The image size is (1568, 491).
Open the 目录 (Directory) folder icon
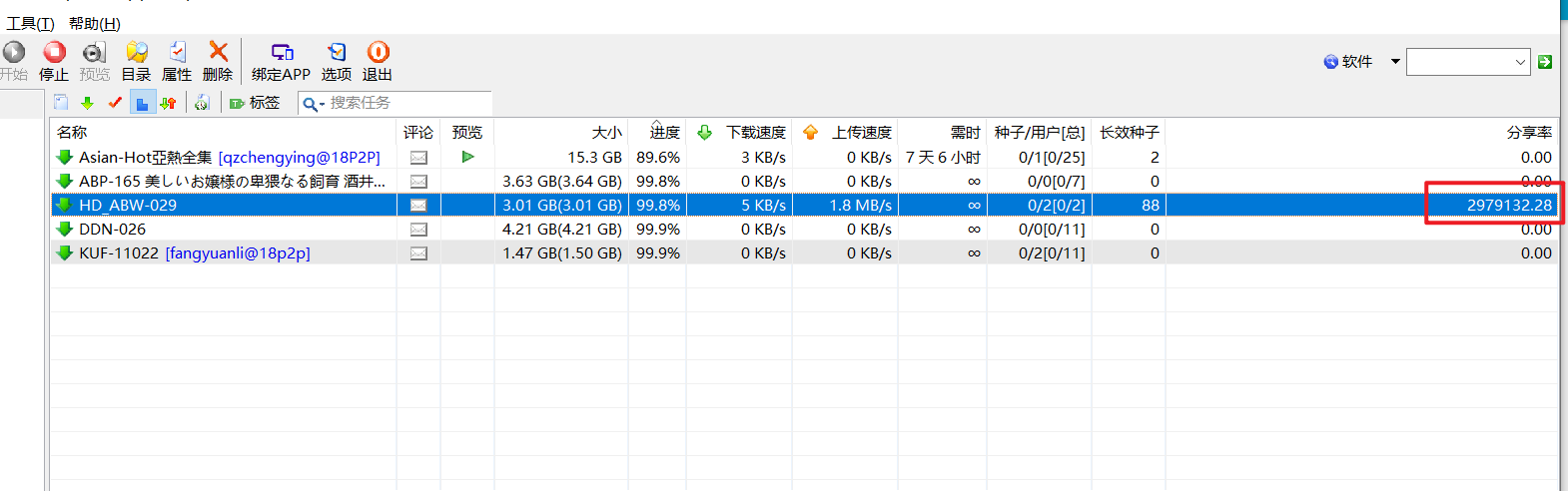136,53
